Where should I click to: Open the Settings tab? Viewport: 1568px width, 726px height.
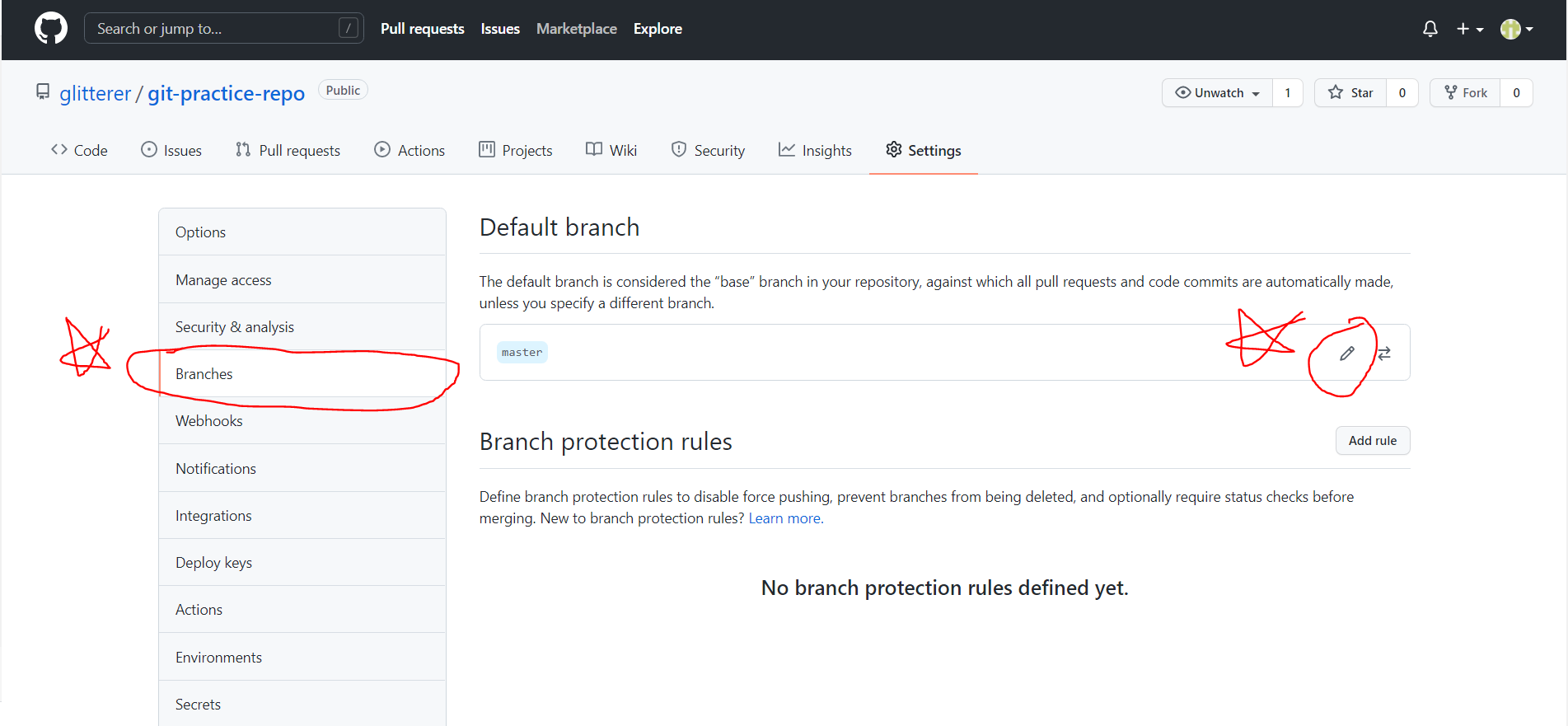[924, 150]
